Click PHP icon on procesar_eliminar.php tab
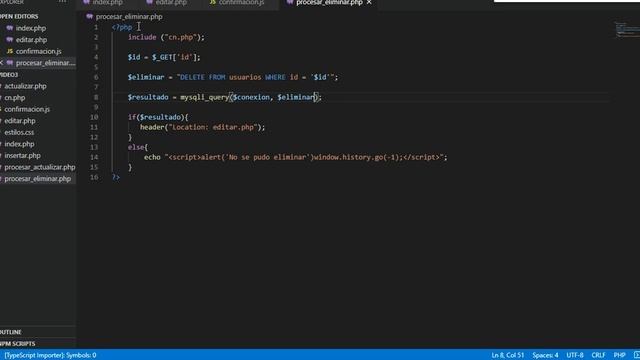640x360 pixels. click(290, 2)
